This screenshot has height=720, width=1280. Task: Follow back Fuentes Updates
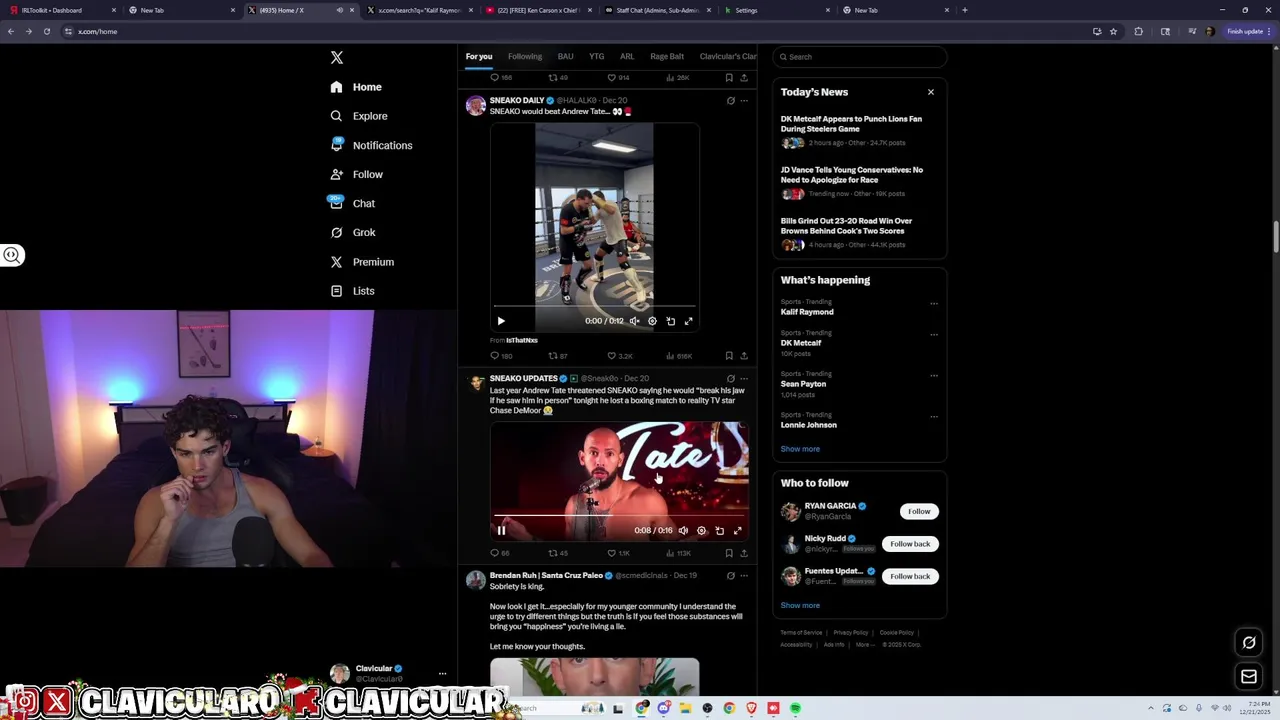pos(910,576)
